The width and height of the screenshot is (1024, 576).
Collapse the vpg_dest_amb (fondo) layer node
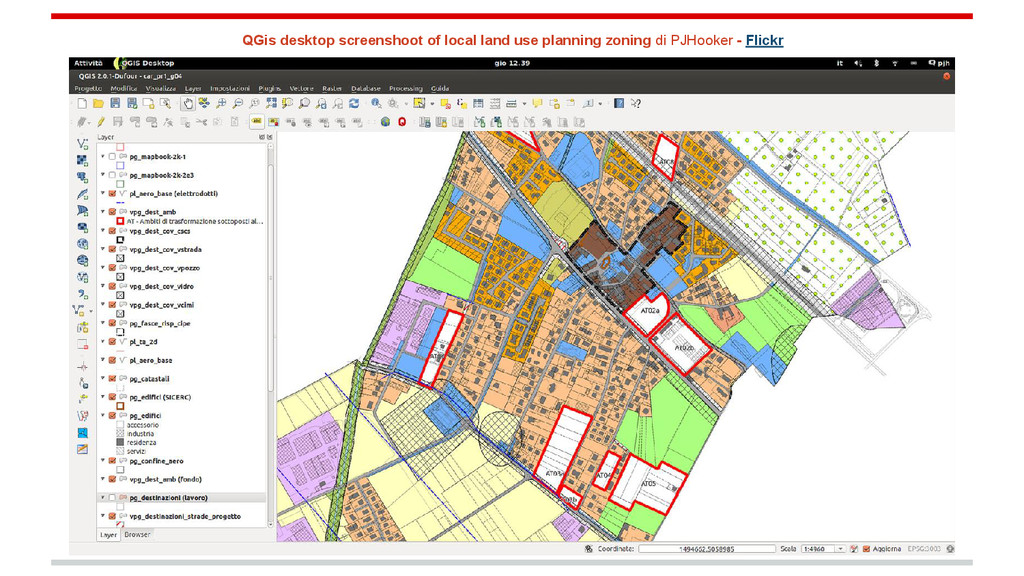pos(103,479)
